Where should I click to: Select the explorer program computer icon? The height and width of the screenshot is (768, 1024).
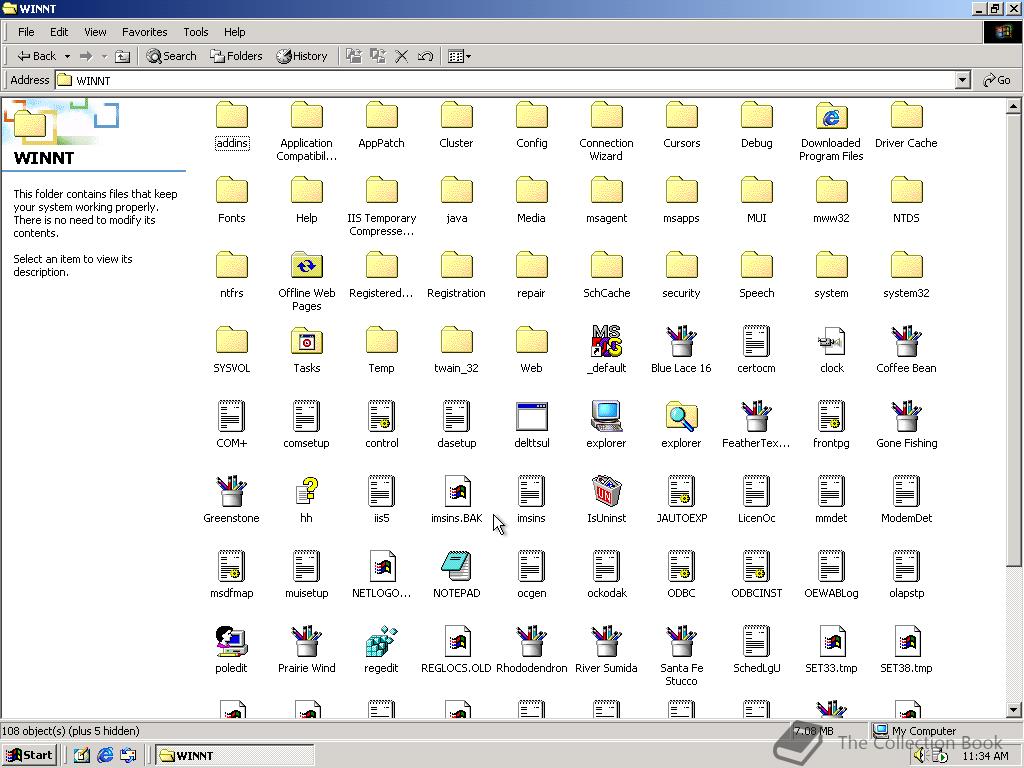606,416
